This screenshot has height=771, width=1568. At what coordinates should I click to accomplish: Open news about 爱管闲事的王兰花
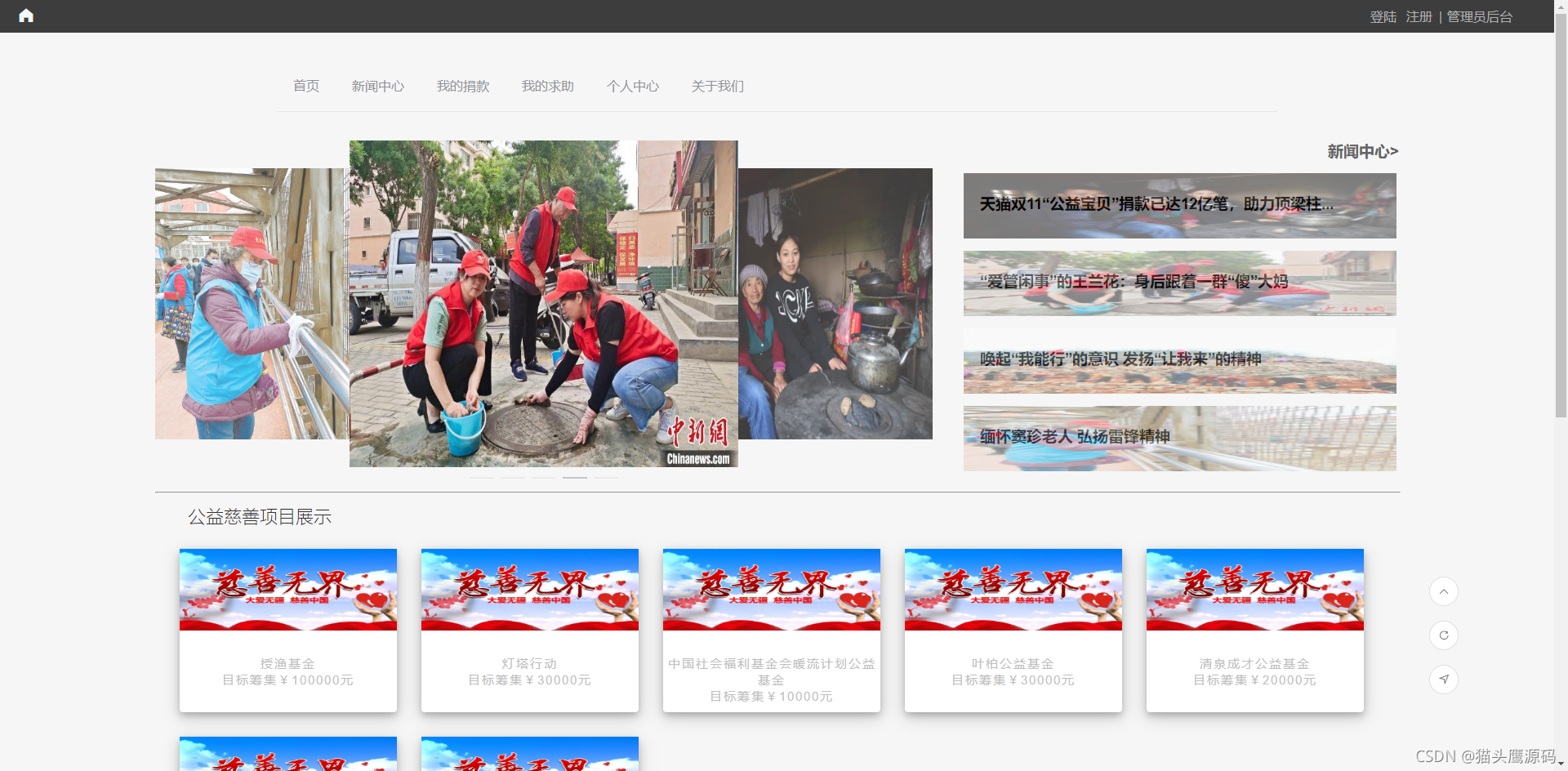1179,283
